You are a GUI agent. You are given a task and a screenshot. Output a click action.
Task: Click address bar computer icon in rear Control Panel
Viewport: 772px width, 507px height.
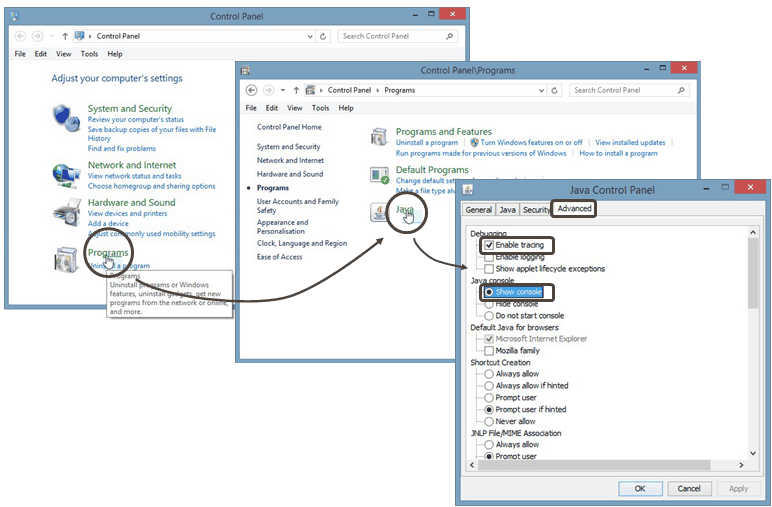79,35
